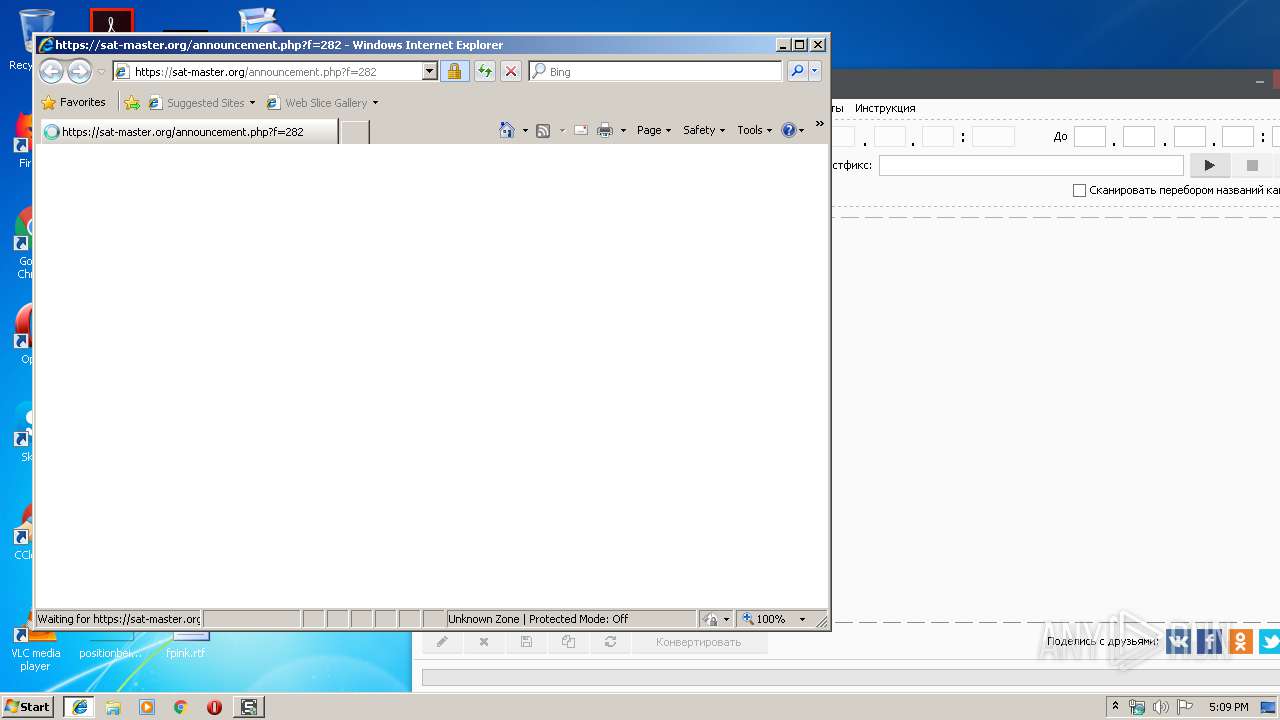Click the Favorites star button
The height and width of the screenshot is (720, 1280).
coord(73,102)
